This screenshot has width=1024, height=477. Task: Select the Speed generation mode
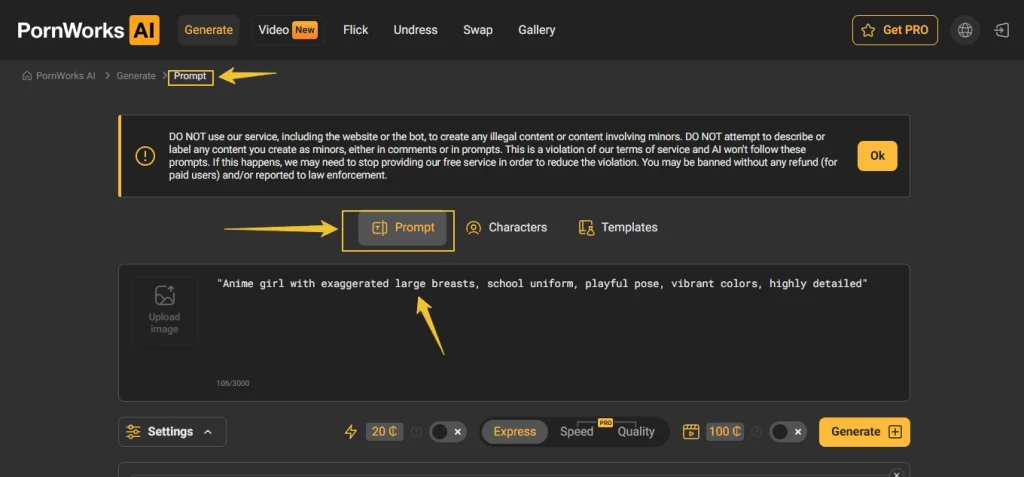(x=577, y=432)
